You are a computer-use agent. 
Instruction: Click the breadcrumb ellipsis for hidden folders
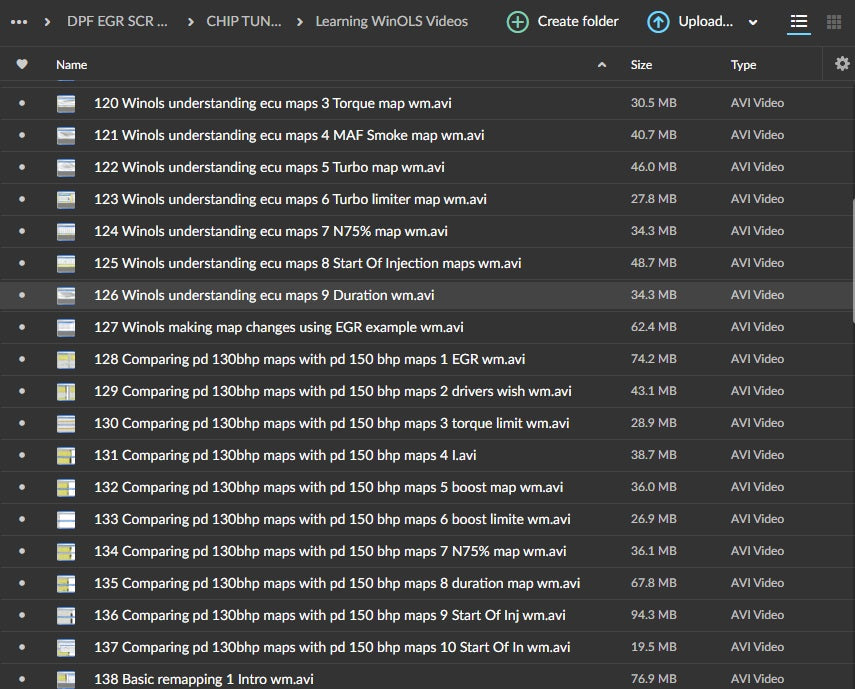click(x=19, y=21)
